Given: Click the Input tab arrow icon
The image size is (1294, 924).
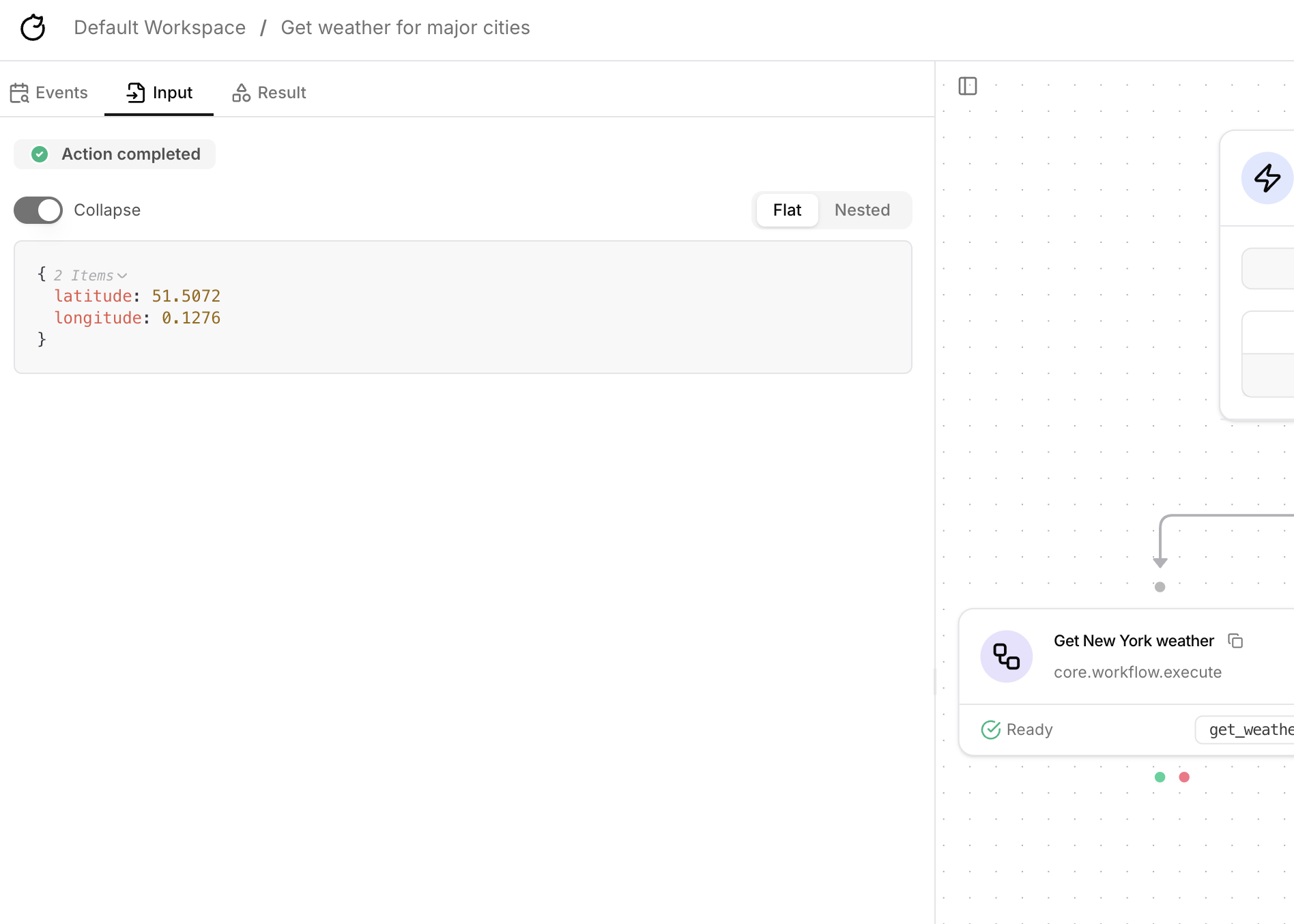Looking at the screenshot, I should pyautogui.click(x=136, y=92).
